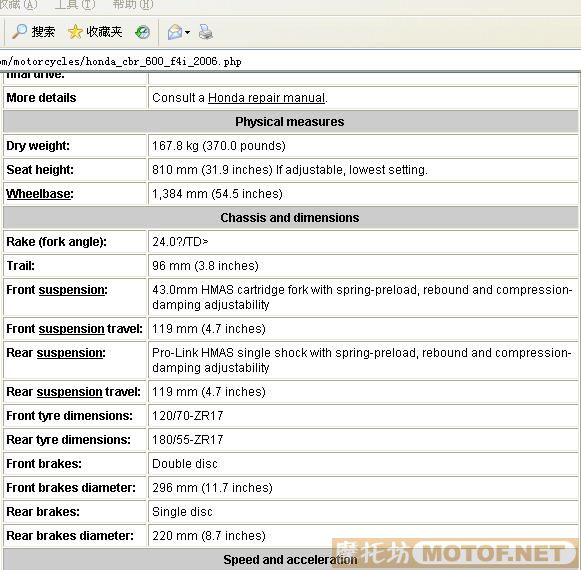Click the address bar URL field

(290, 61)
